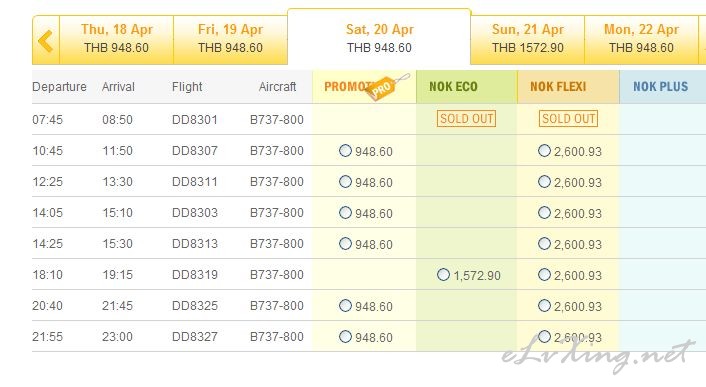Switch to Mon, 22 Apr tab
706x387 pixels.
(642, 39)
